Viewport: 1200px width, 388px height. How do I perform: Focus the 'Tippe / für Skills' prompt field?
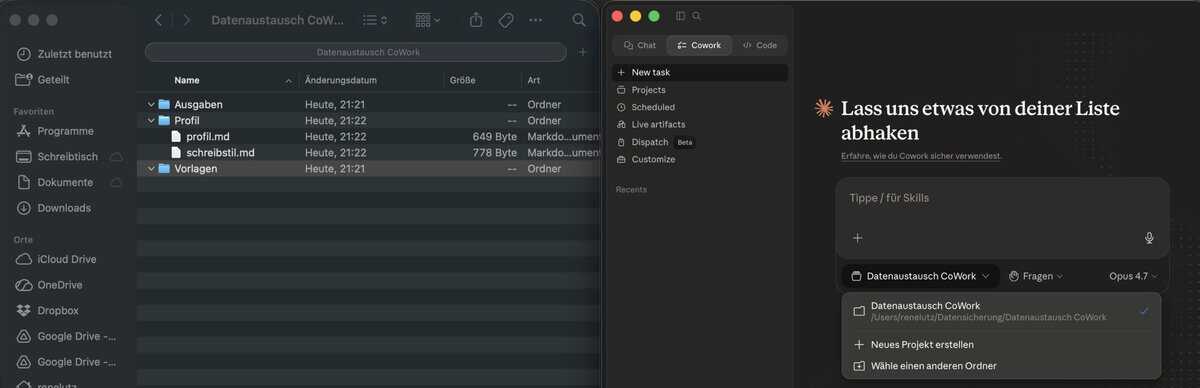tap(1002, 198)
